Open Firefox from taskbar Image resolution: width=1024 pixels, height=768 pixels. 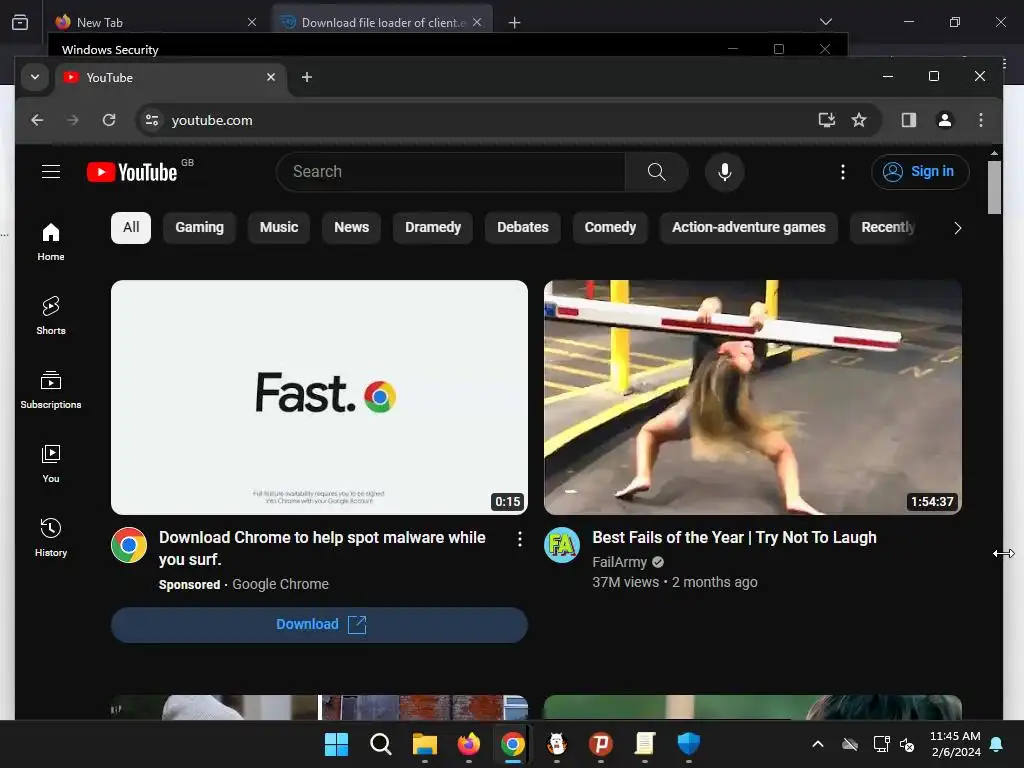tap(468, 744)
